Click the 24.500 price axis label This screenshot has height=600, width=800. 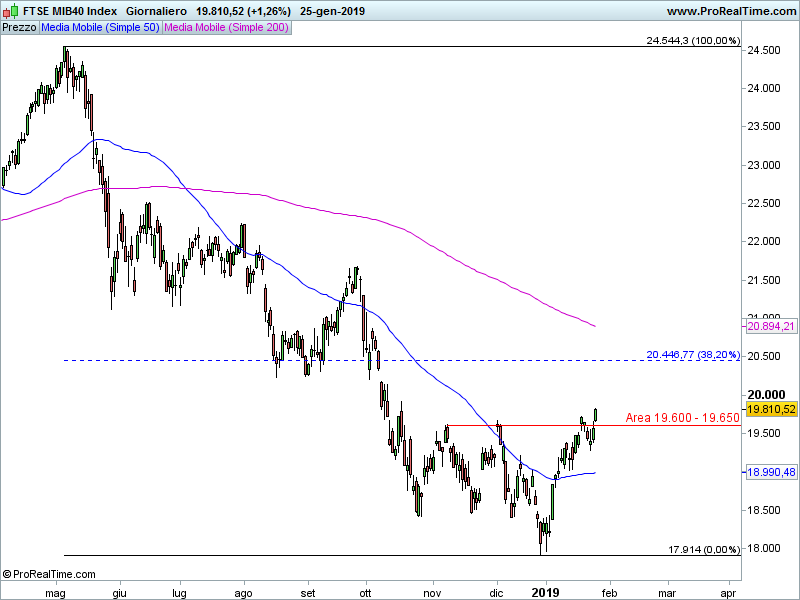pyautogui.click(x=764, y=50)
